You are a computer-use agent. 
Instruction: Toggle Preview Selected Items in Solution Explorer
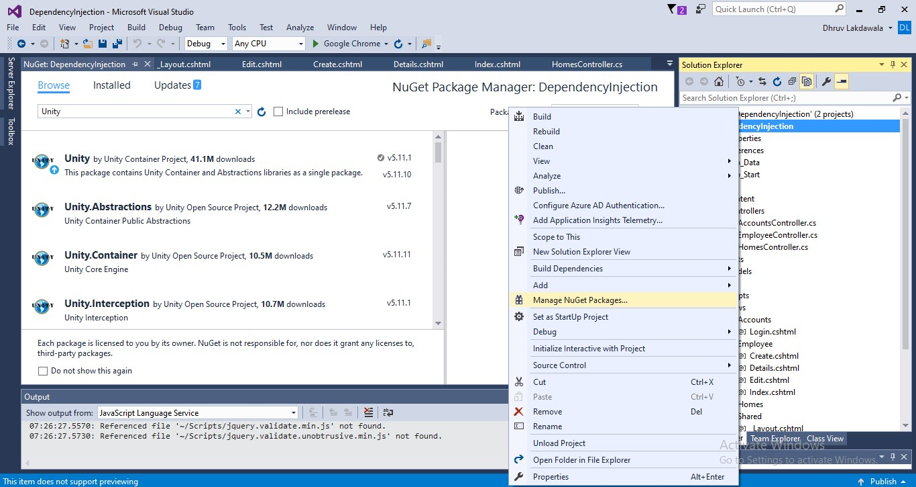coord(841,81)
